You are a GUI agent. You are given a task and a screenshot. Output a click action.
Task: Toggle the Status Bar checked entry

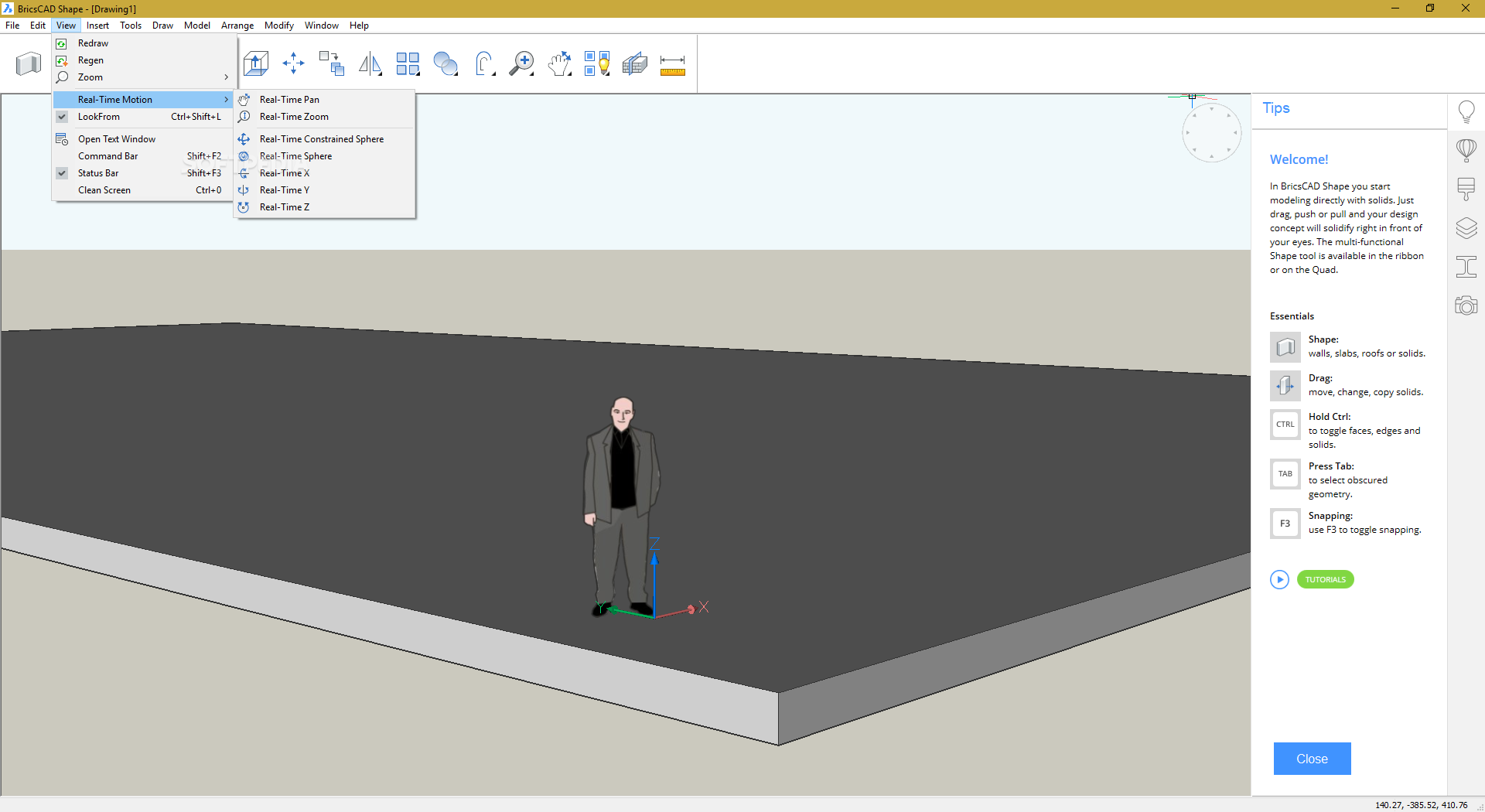click(144, 173)
